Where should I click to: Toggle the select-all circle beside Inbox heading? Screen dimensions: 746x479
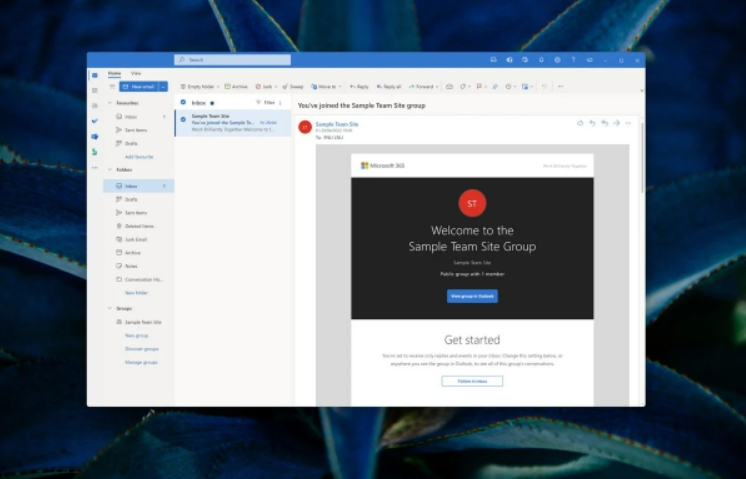pyautogui.click(x=183, y=102)
